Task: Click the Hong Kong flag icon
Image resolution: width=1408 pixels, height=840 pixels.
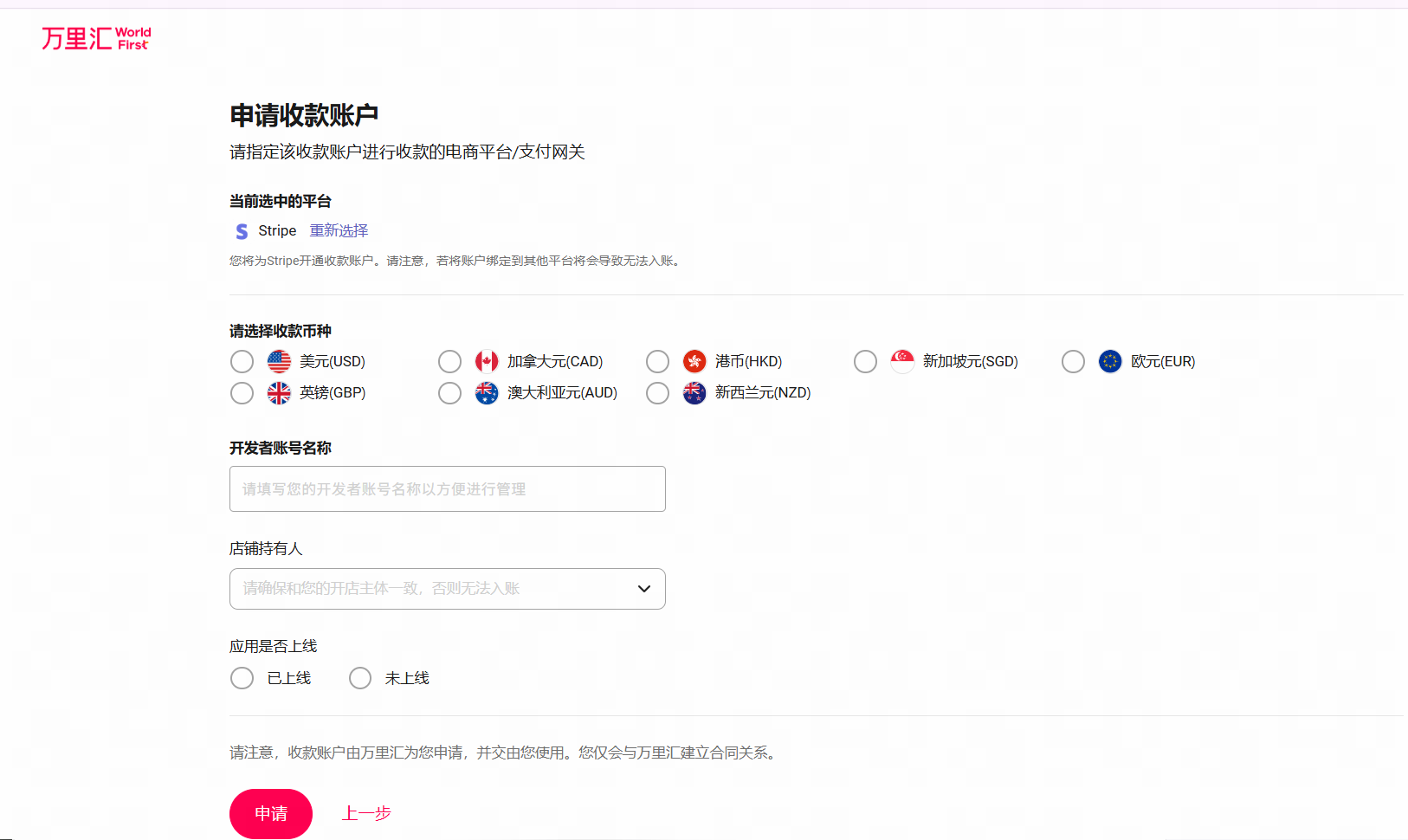Action: (694, 361)
